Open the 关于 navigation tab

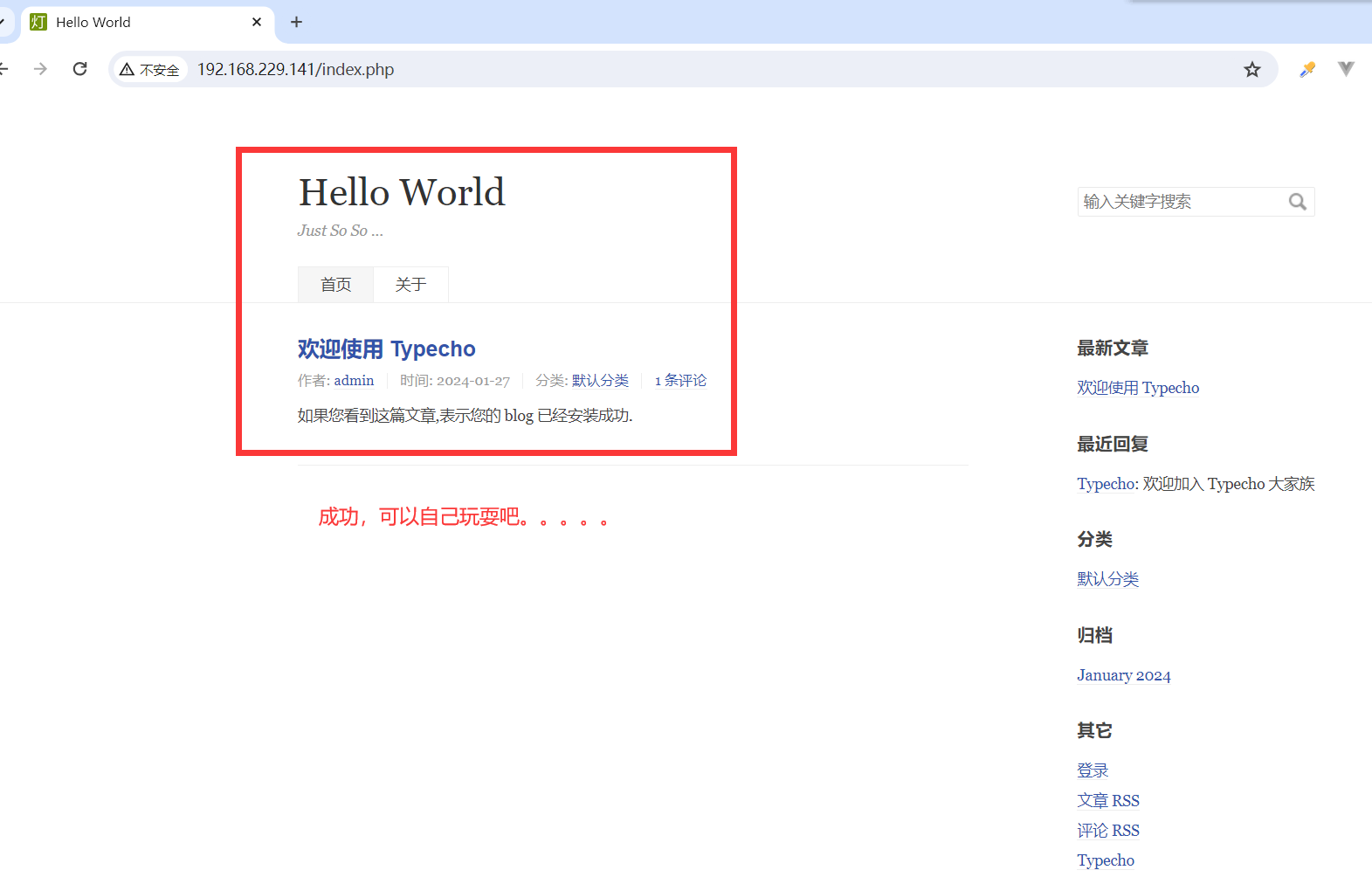pos(410,285)
